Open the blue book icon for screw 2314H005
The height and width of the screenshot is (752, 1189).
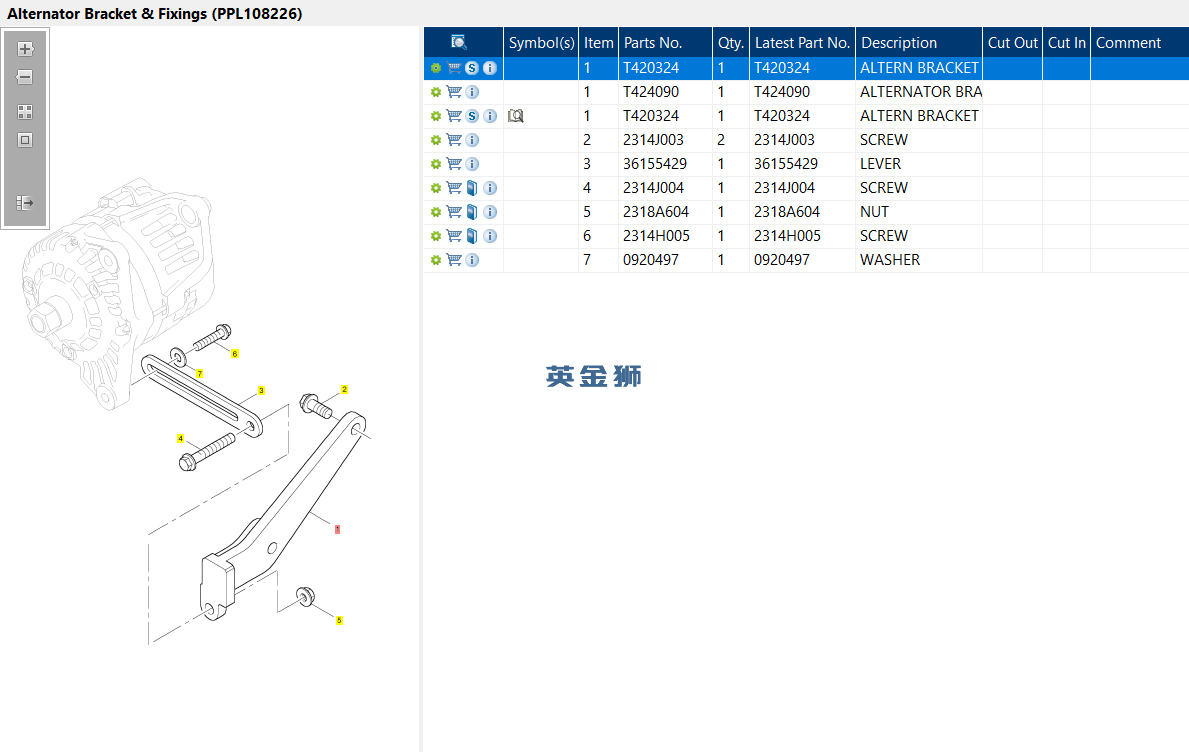472,237
